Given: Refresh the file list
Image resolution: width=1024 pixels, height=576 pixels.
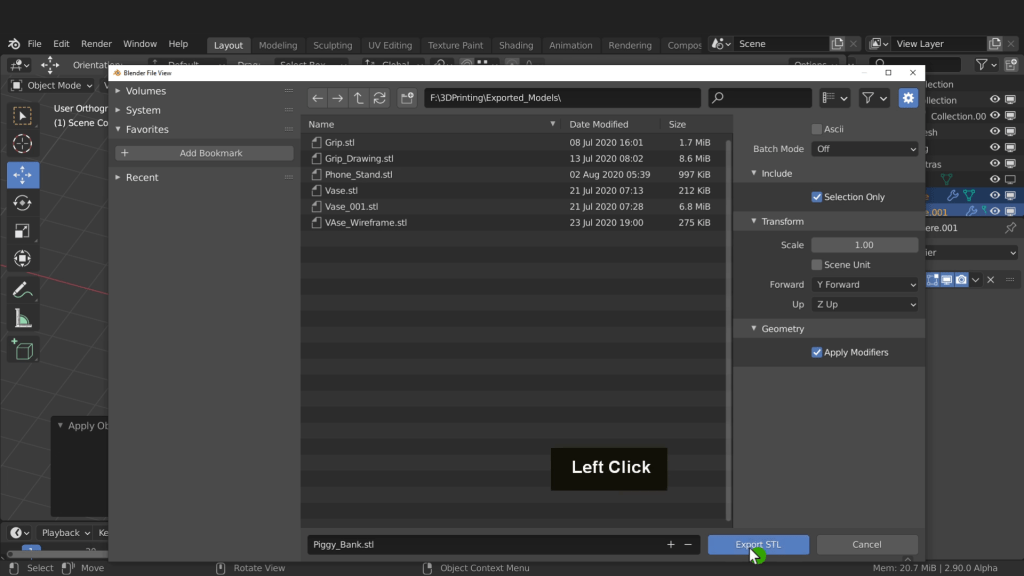Looking at the screenshot, I should pos(380,98).
